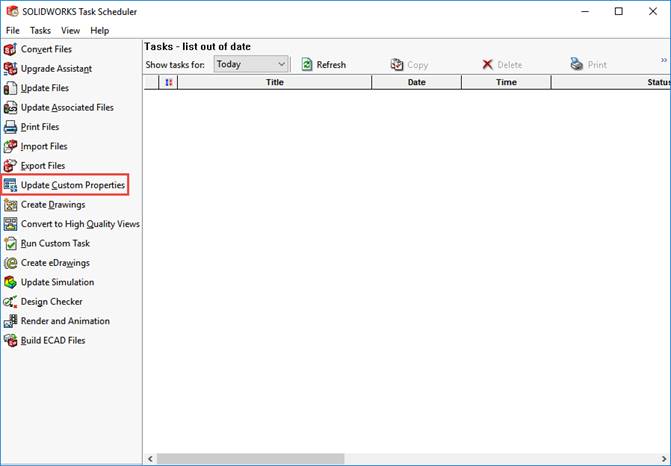Sort by the Date column header
Viewport: 671px width, 466px height.
click(416, 82)
